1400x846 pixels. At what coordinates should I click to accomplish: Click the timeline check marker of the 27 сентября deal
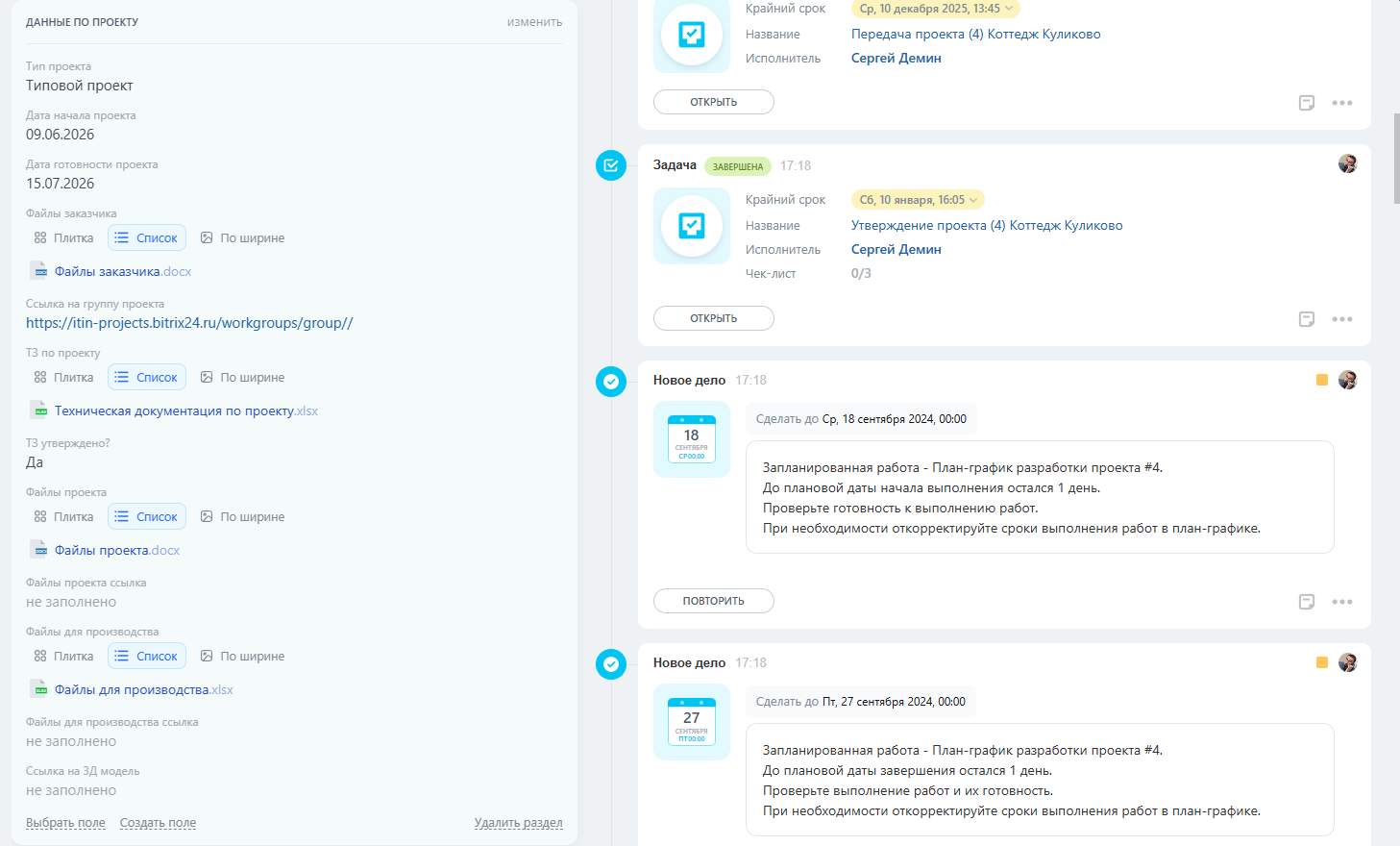point(611,664)
